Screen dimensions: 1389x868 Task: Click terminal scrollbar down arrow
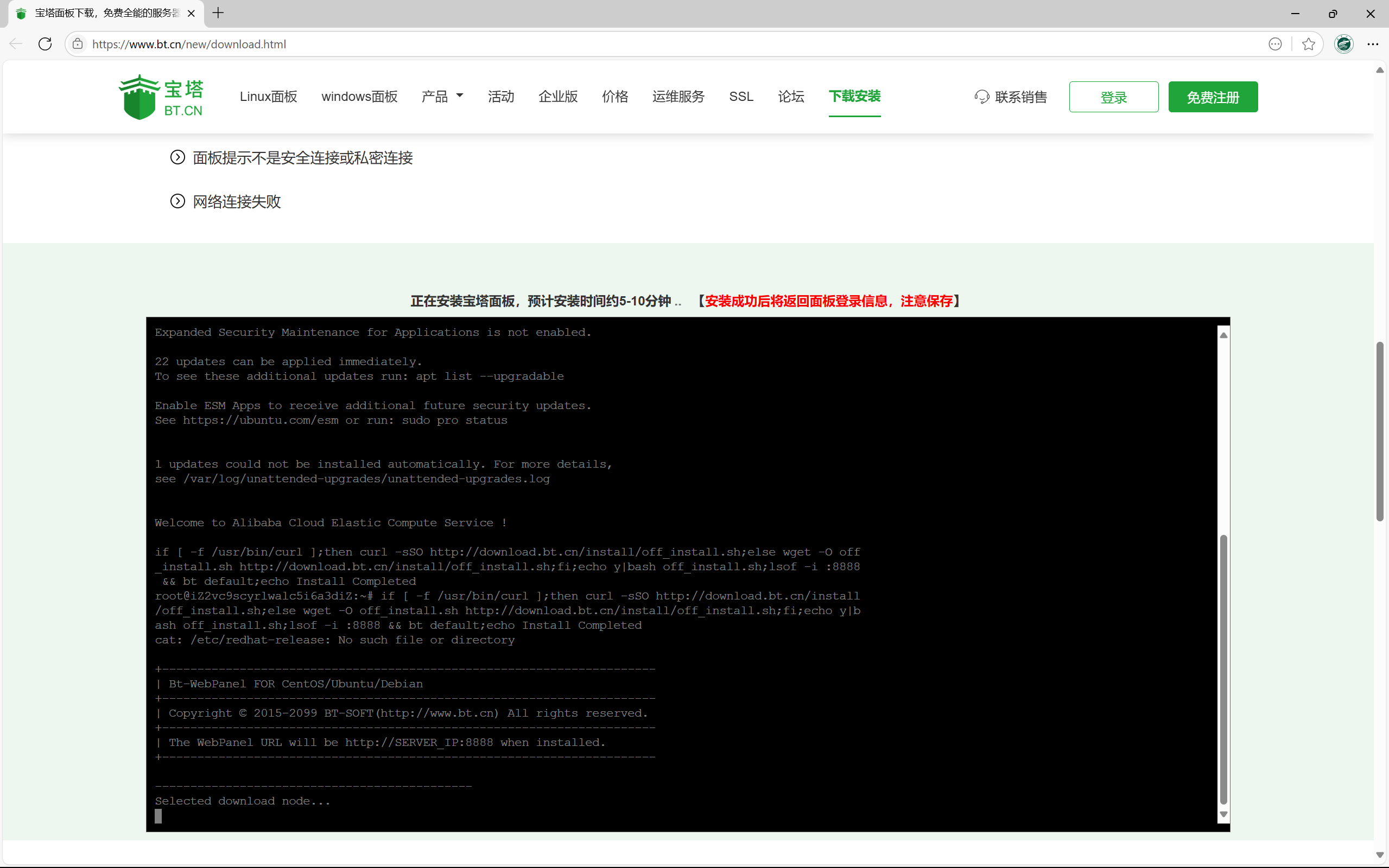(x=1223, y=814)
